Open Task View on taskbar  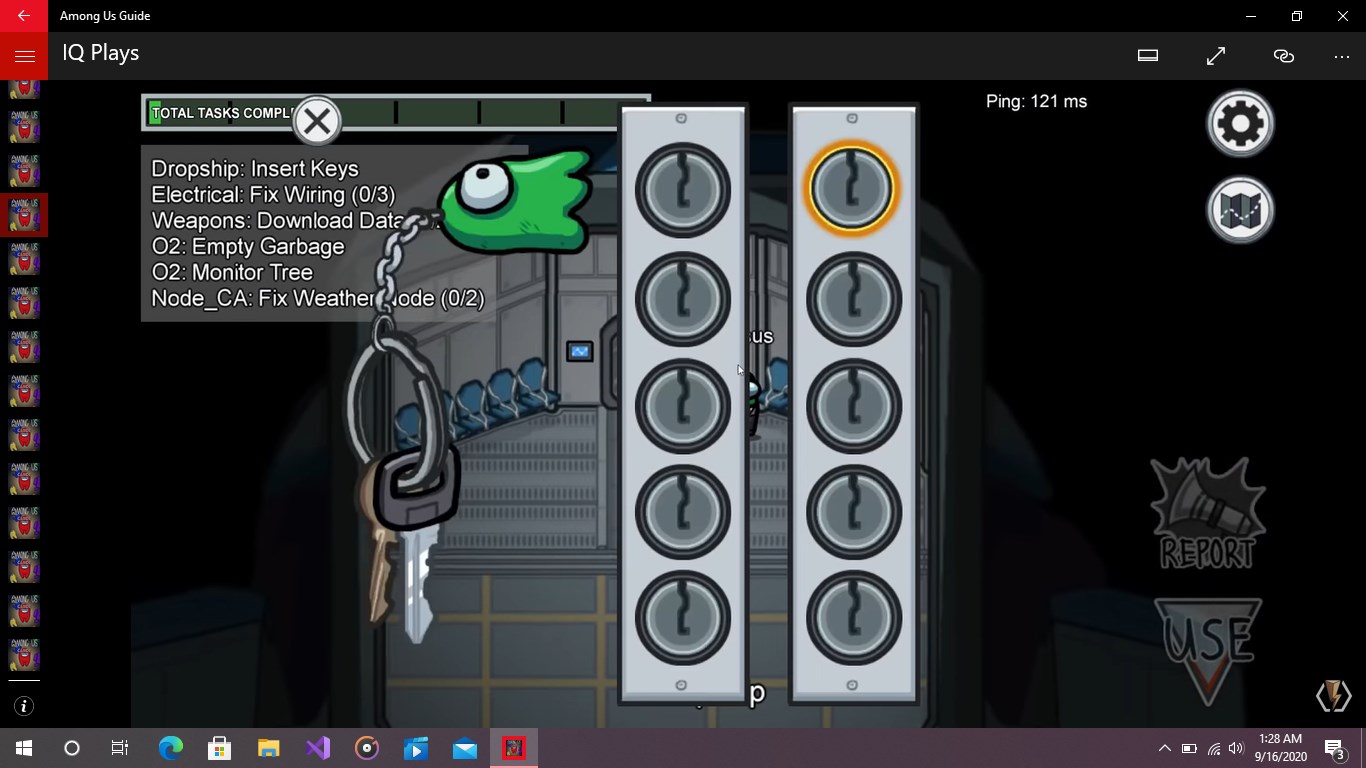pos(120,748)
